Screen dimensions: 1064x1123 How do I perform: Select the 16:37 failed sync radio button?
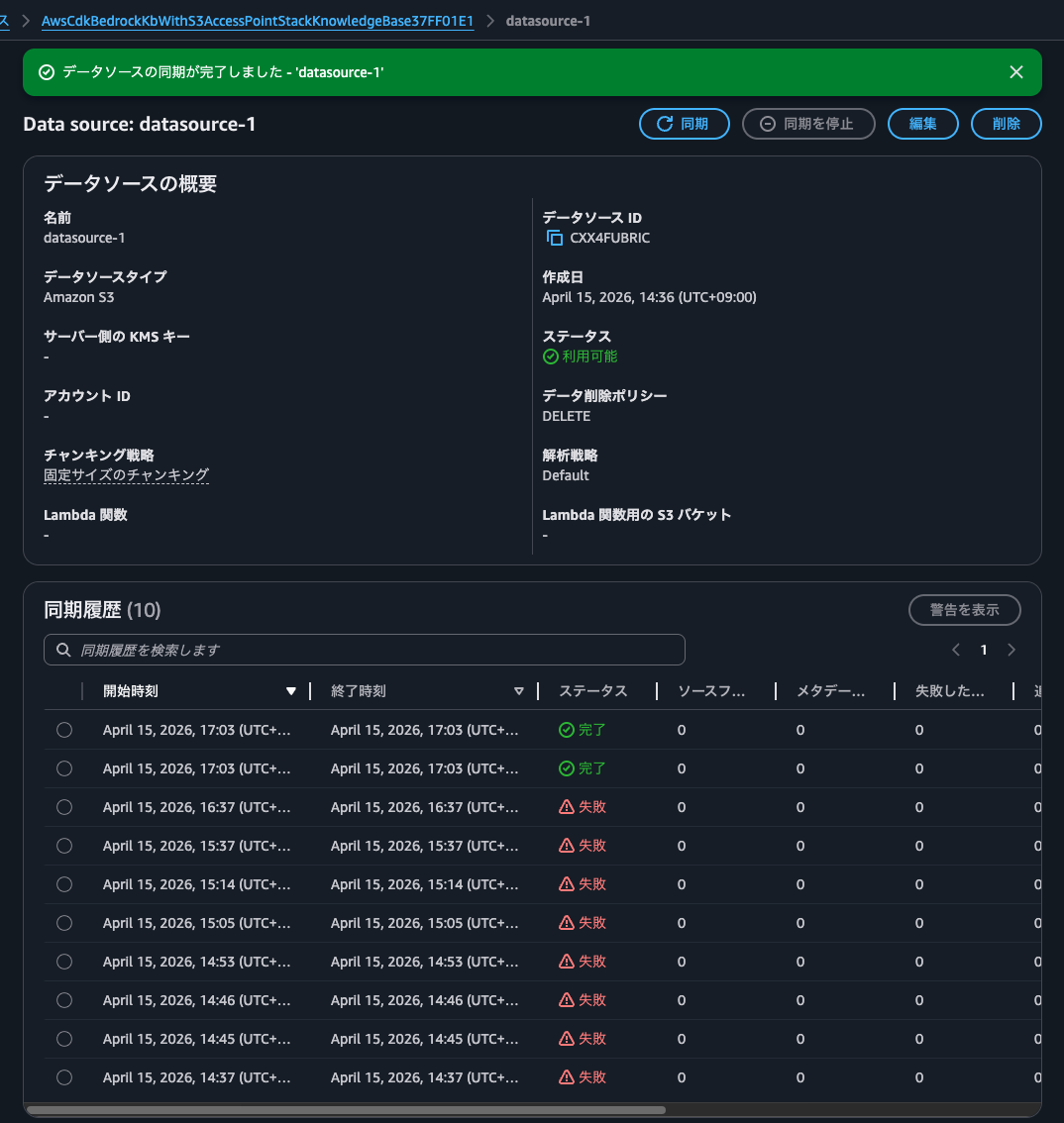point(64,807)
